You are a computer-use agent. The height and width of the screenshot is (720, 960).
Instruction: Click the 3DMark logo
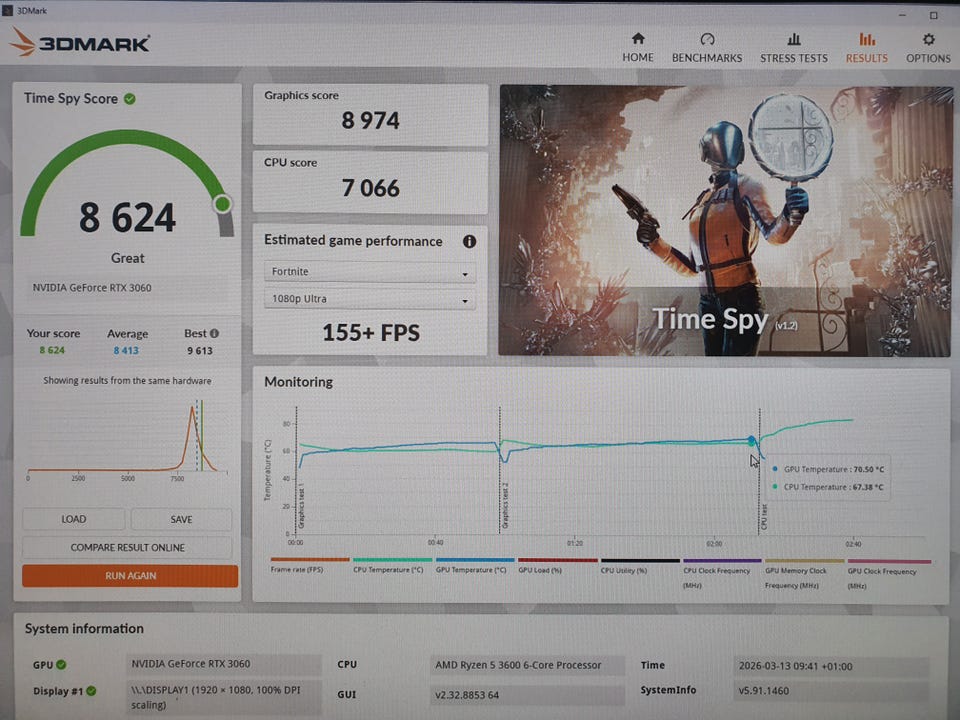coord(80,42)
